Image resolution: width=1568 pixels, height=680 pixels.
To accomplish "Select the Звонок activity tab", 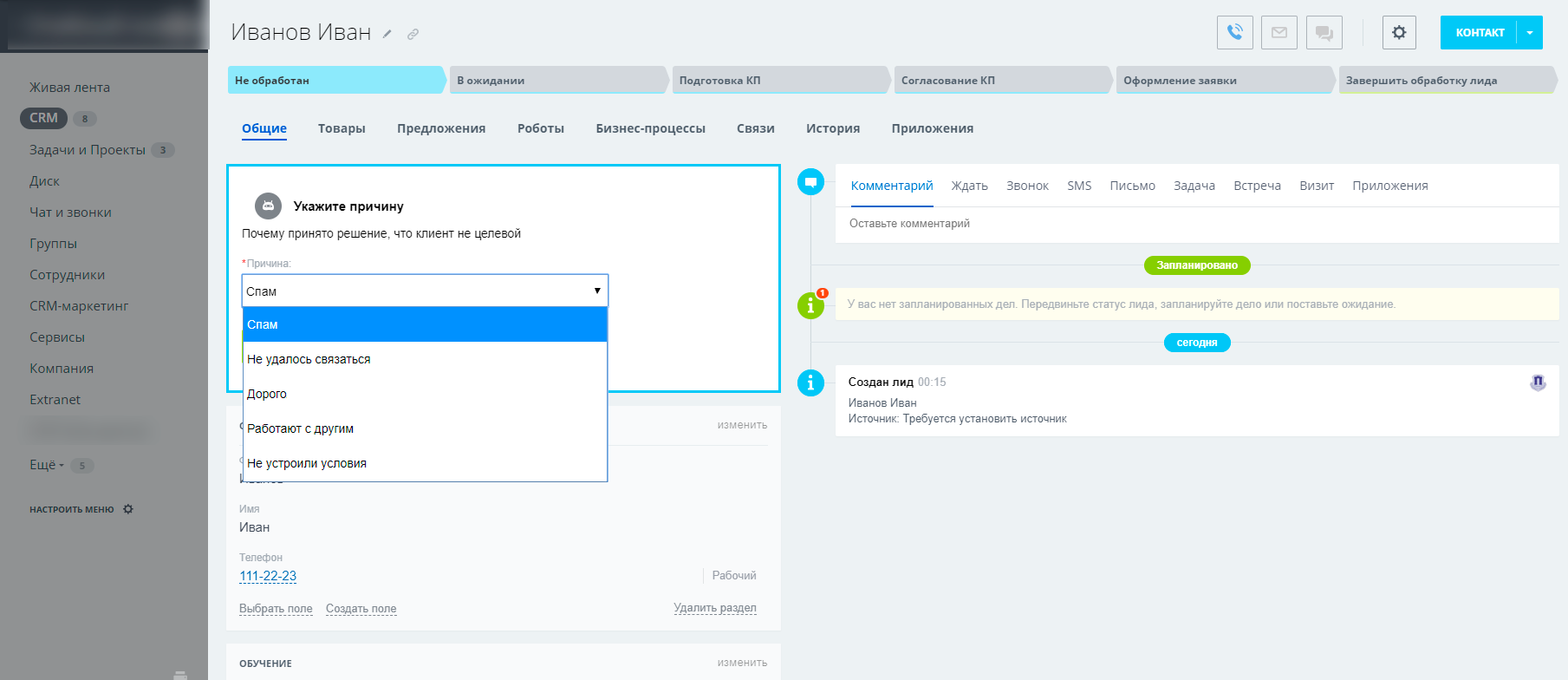I will tap(1027, 186).
